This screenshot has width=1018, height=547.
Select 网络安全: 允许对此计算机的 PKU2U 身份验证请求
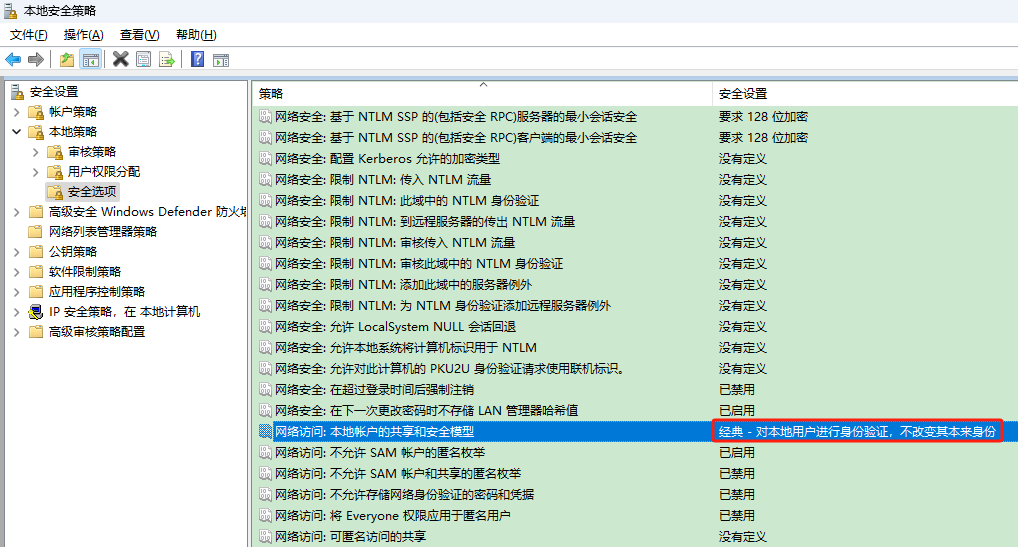(x=450, y=369)
